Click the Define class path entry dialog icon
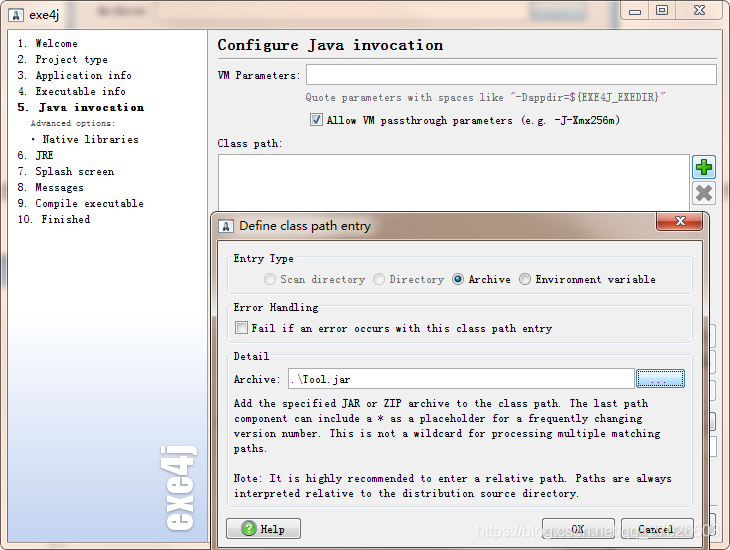The image size is (730, 550). click(x=226, y=226)
